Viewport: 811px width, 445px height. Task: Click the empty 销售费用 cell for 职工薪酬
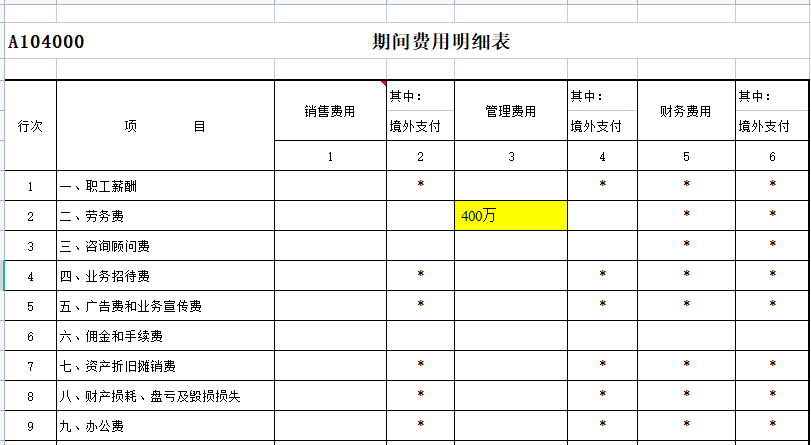point(330,186)
